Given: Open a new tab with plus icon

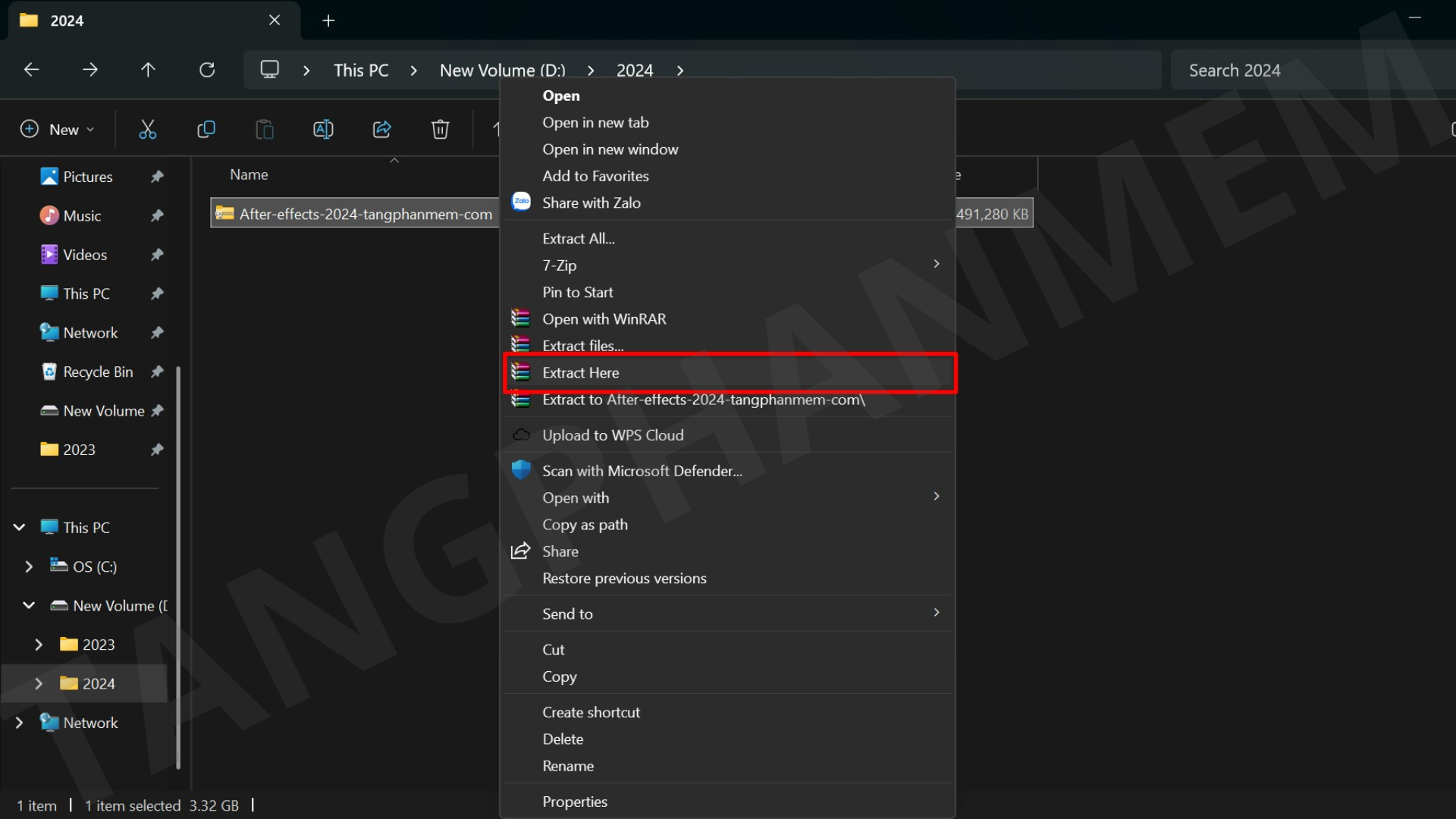Looking at the screenshot, I should pyautogui.click(x=328, y=20).
